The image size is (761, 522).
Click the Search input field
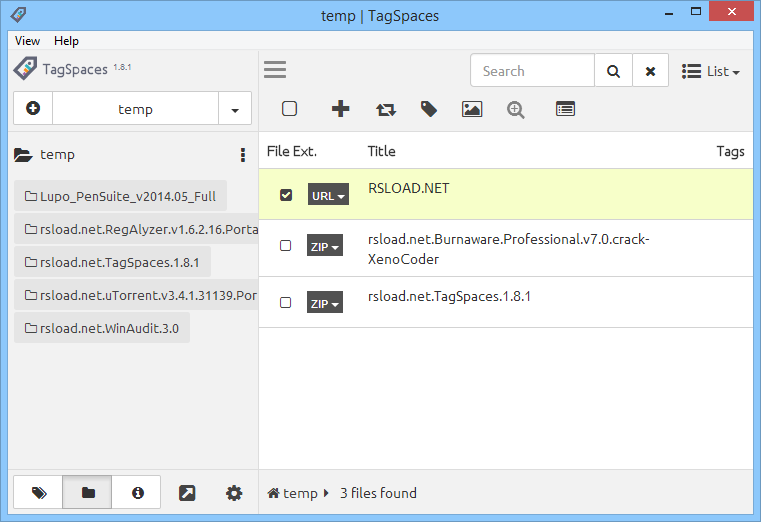coord(532,71)
